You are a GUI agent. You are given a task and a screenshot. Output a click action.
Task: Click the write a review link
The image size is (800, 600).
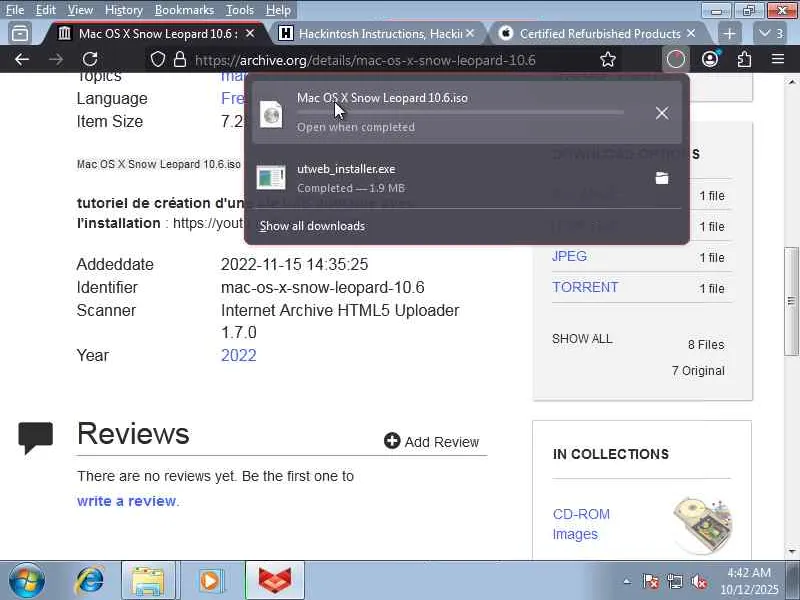126,501
